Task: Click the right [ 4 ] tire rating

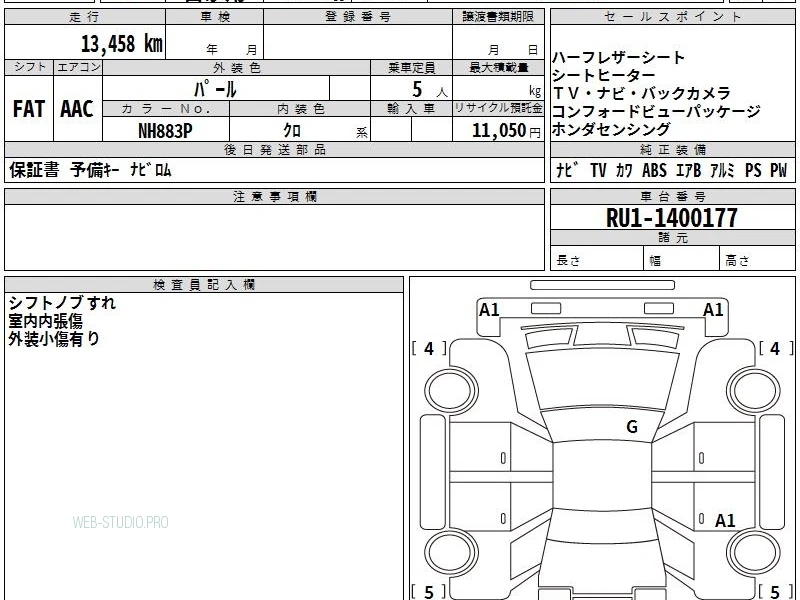Action: (776, 348)
